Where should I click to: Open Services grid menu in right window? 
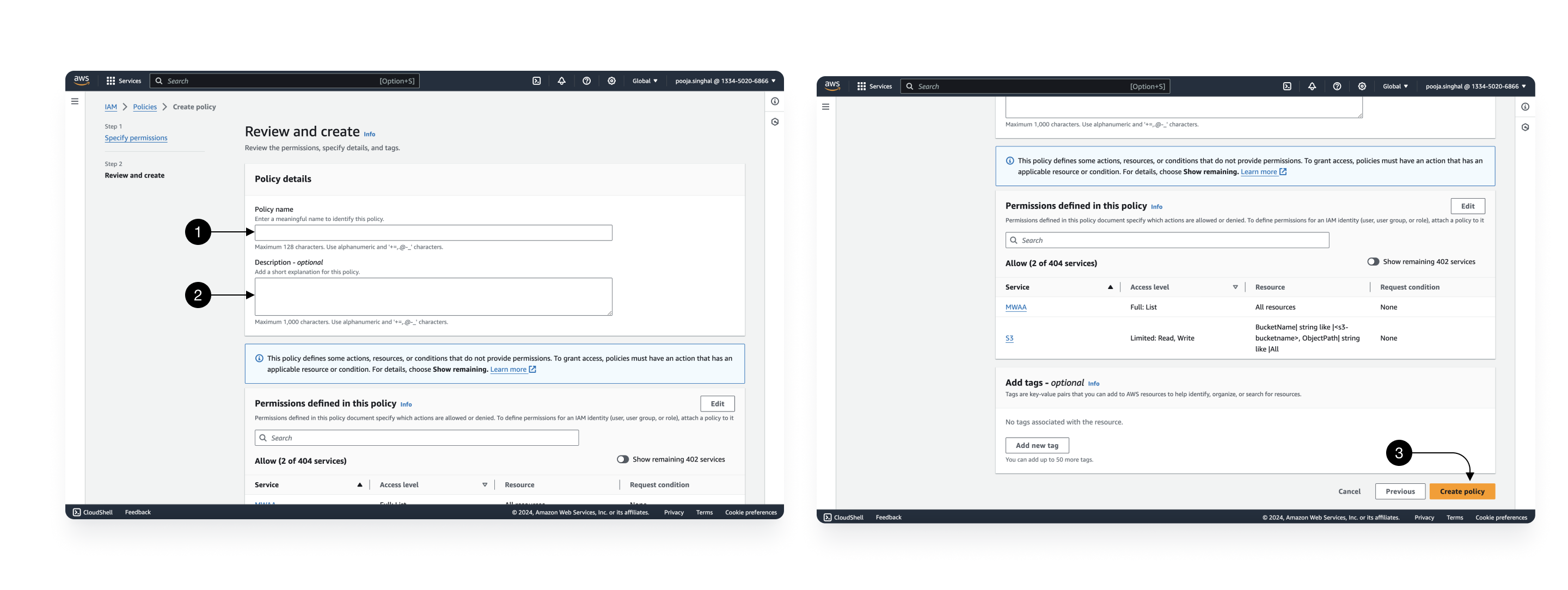pos(874,87)
